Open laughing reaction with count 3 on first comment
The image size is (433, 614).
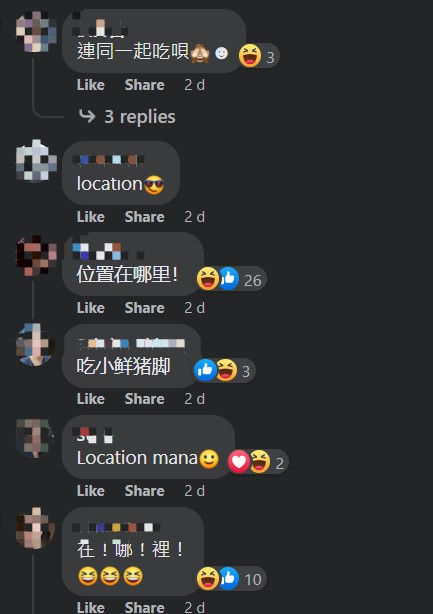point(259,56)
